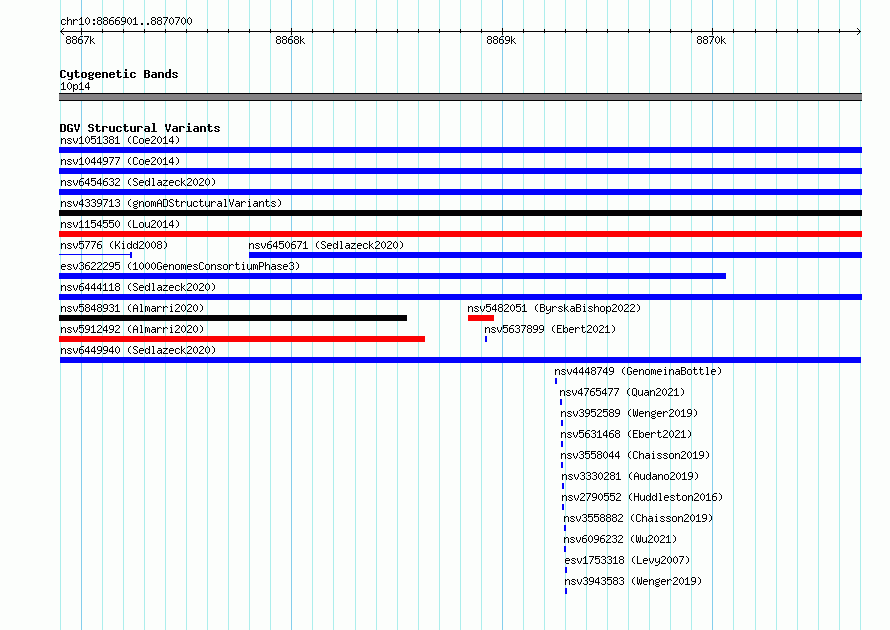The height and width of the screenshot is (630, 890).
Task: Open nsv6450671 (Sedlazeck2020) label
Action: (x=326, y=245)
